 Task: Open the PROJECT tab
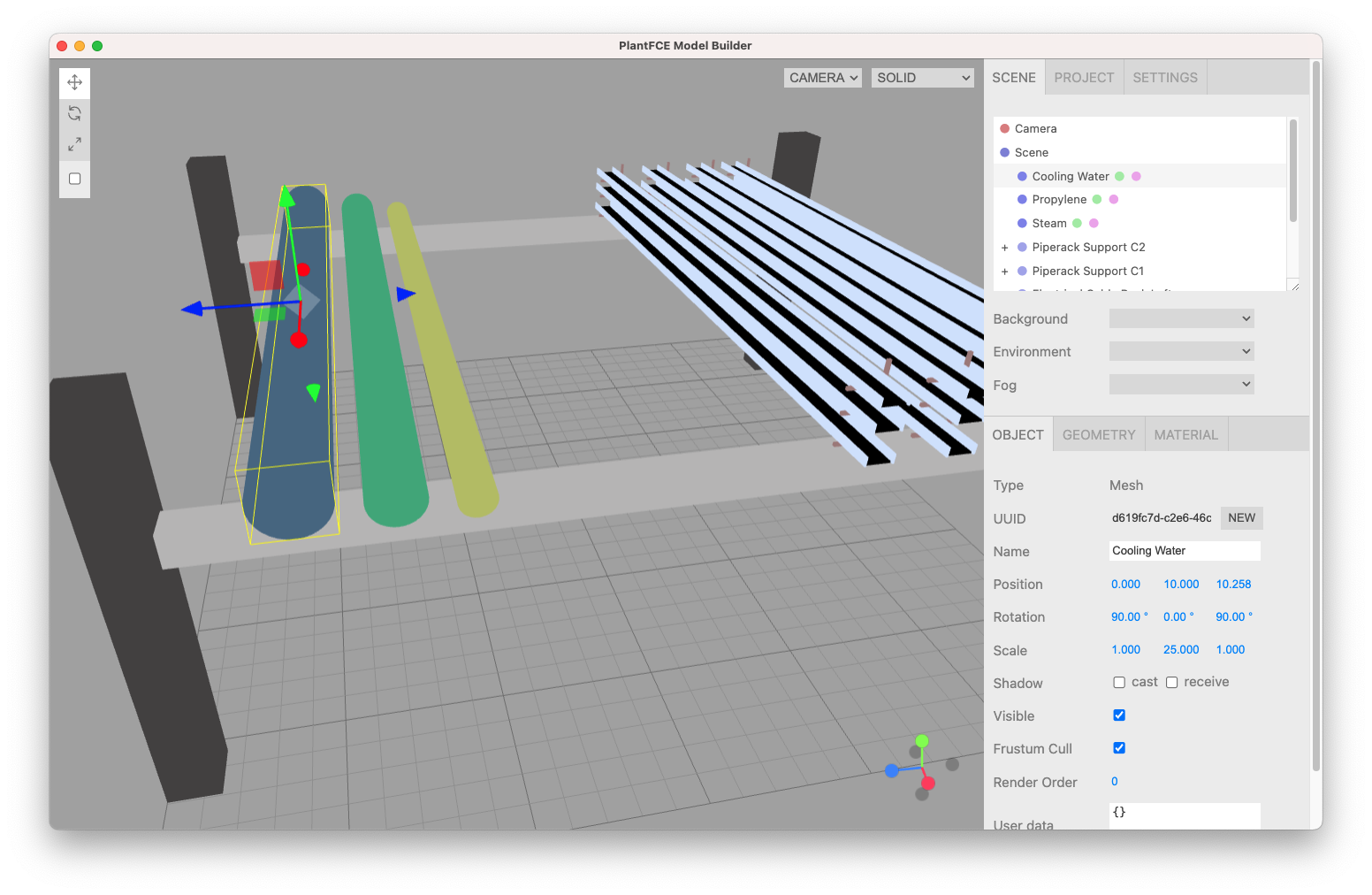point(1084,77)
